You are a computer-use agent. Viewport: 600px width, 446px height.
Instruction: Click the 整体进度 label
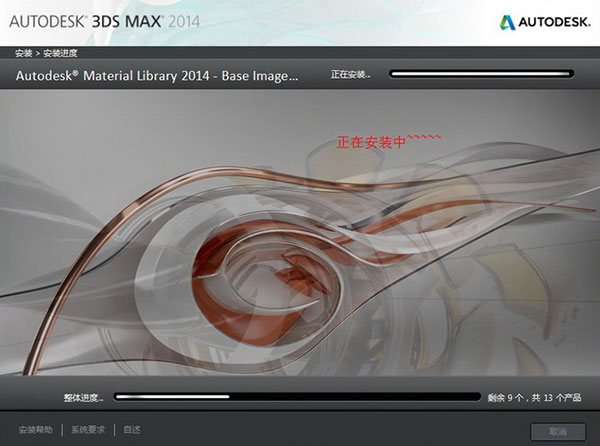83,398
